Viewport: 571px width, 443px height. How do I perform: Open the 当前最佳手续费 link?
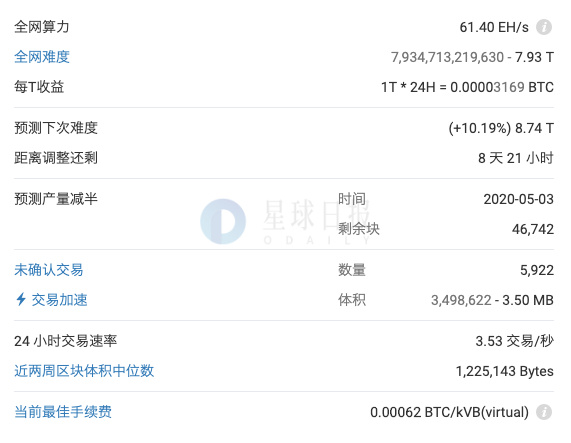pos(63,412)
